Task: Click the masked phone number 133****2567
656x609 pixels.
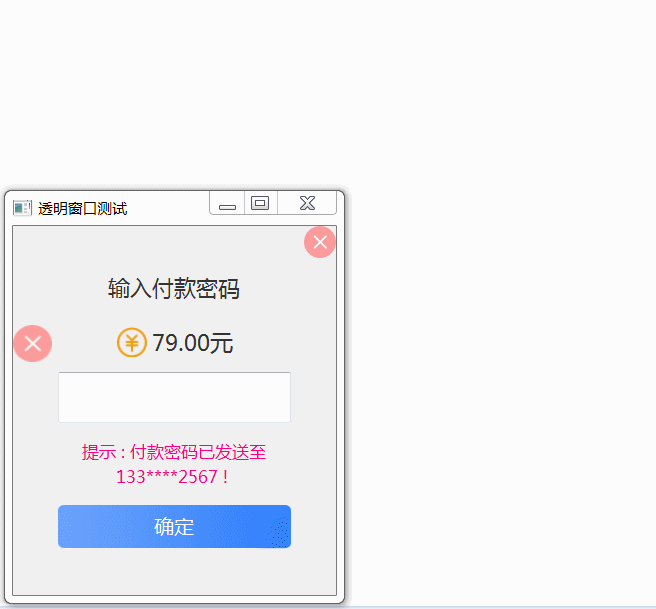Action: (167, 477)
